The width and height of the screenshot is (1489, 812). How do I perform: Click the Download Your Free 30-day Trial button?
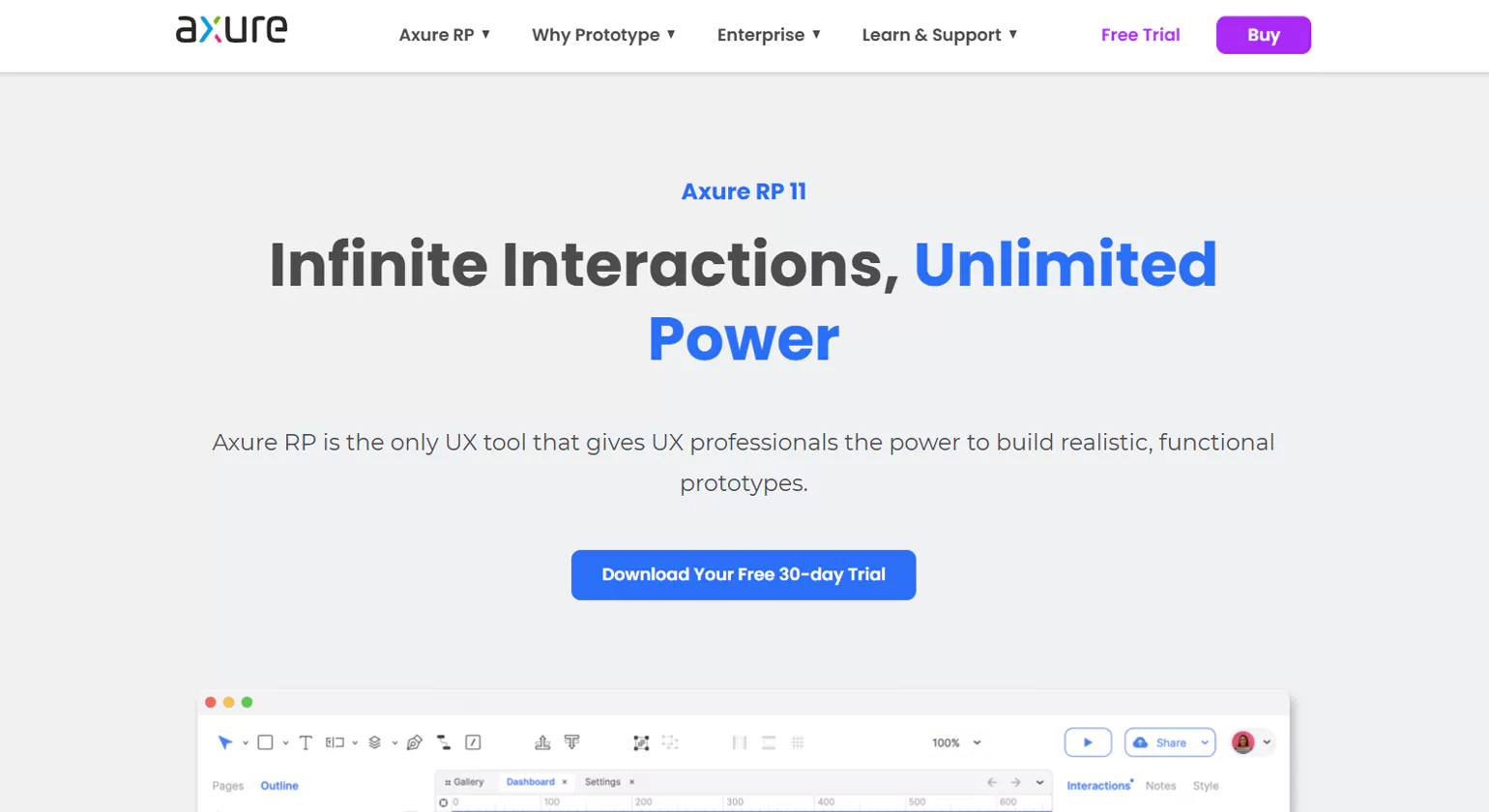pyautogui.click(x=743, y=574)
